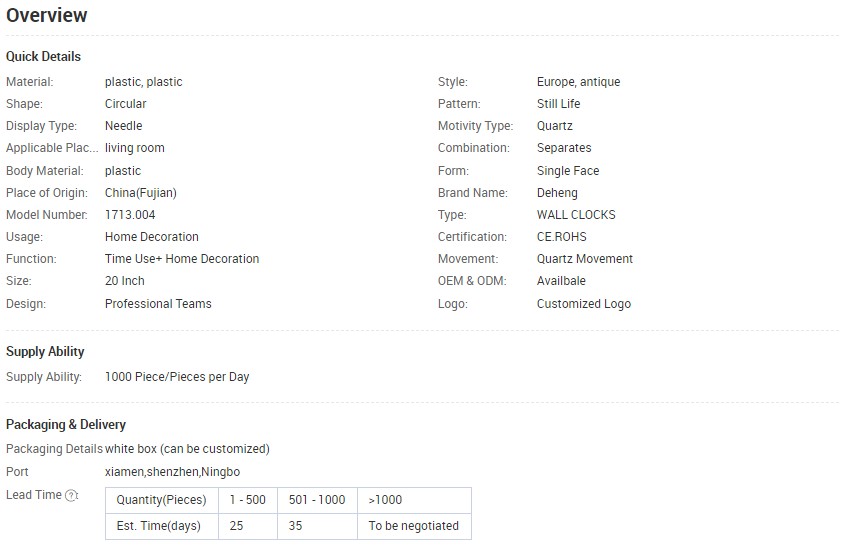Click the To be negotiated cell
The width and height of the screenshot is (849, 548).
(414, 526)
